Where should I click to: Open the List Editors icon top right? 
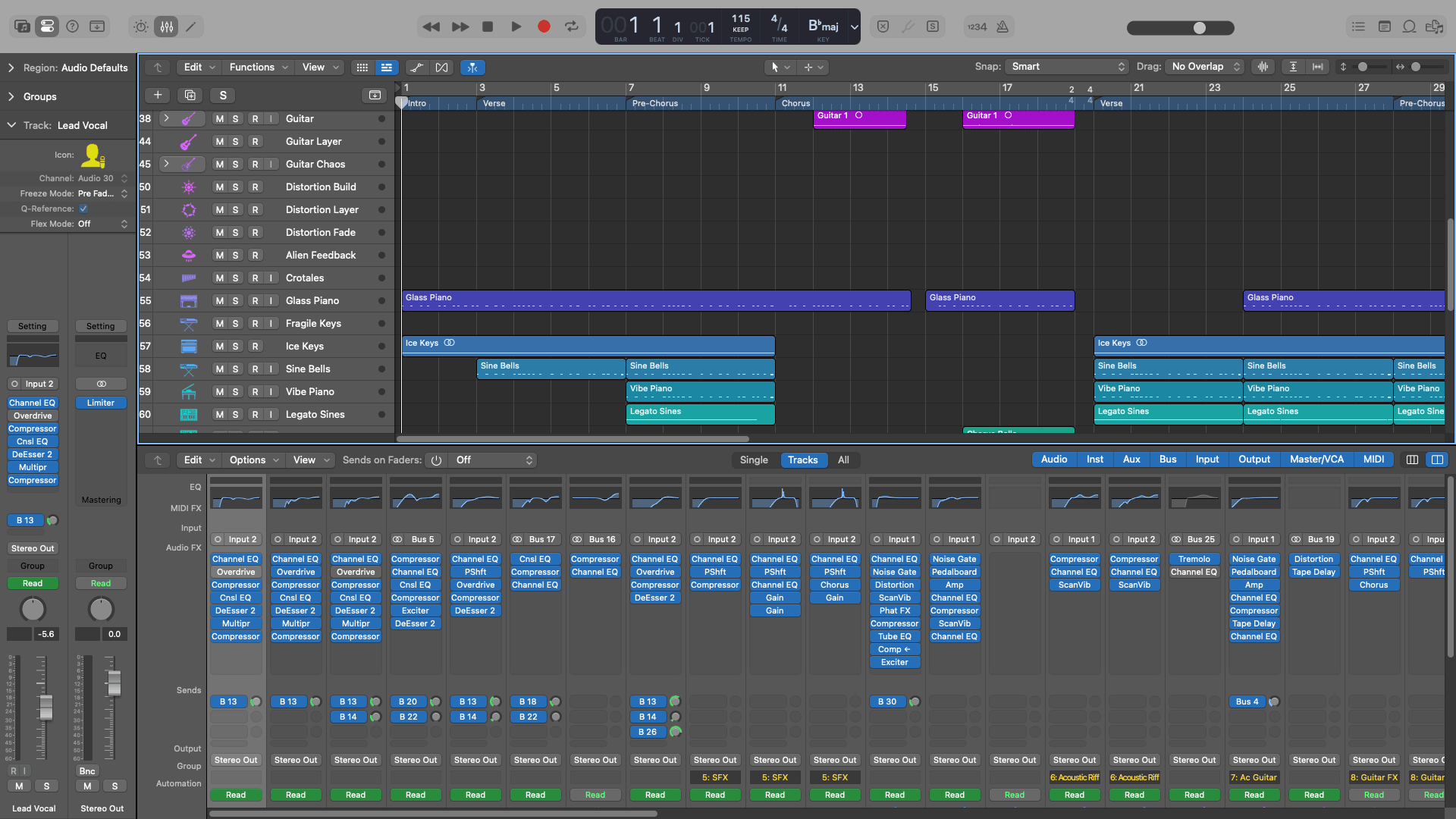(x=1358, y=27)
